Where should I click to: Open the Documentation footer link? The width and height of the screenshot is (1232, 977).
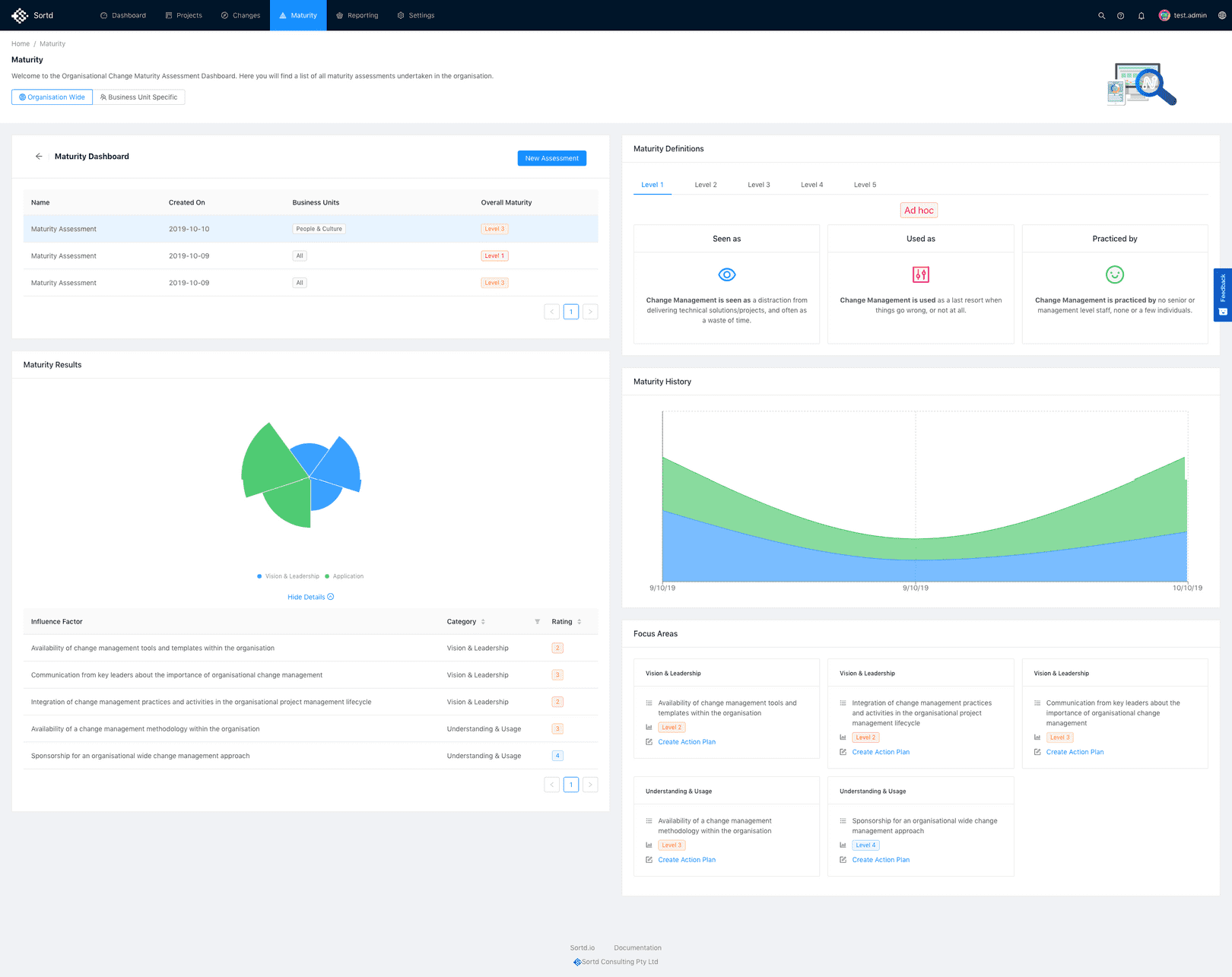click(637, 948)
